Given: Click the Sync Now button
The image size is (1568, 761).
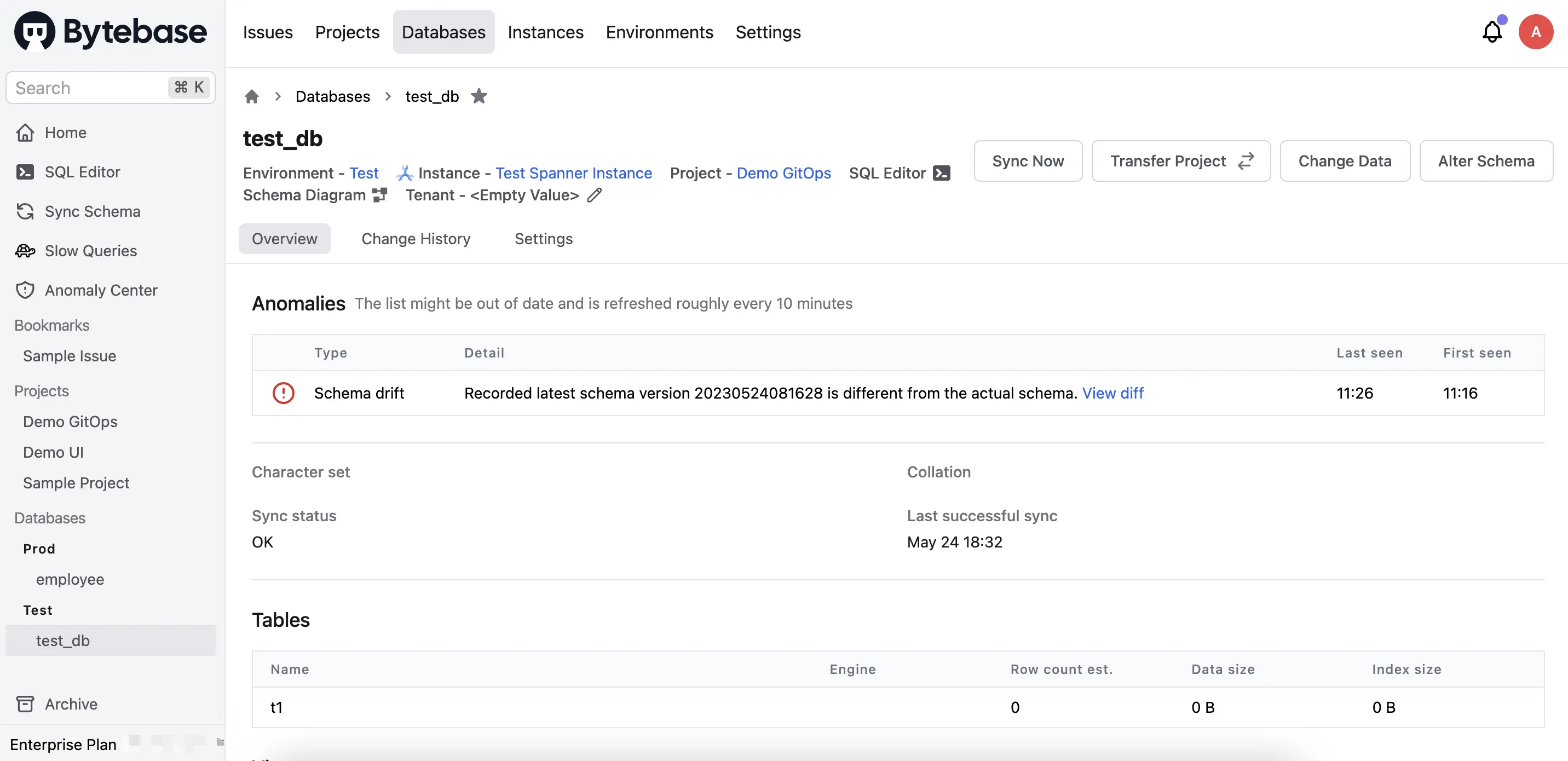Looking at the screenshot, I should pos(1028,161).
